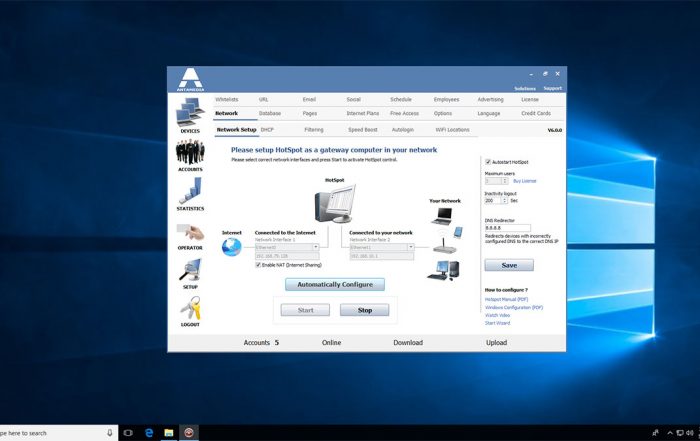Select the Speed Boost sub-tab
This screenshot has height=441, width=700.
362,130
